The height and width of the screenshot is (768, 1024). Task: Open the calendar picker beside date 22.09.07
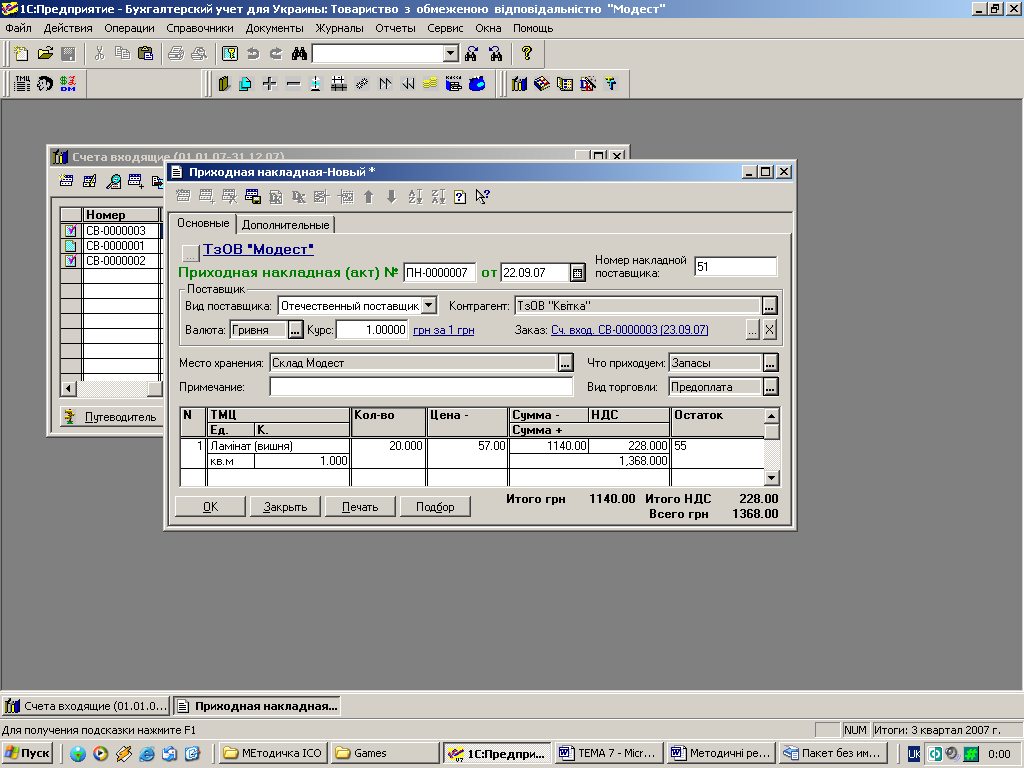pyautogui.click(x=577, y=273)
